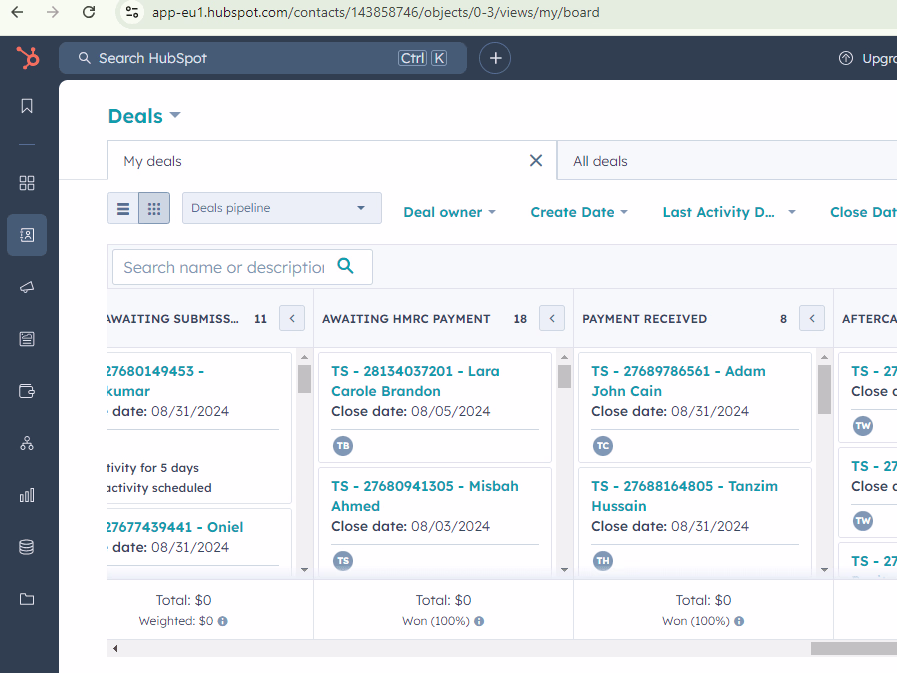897x673 pixels.
Task: Click info icon in Payment Received total
Action: coord(739,621)
